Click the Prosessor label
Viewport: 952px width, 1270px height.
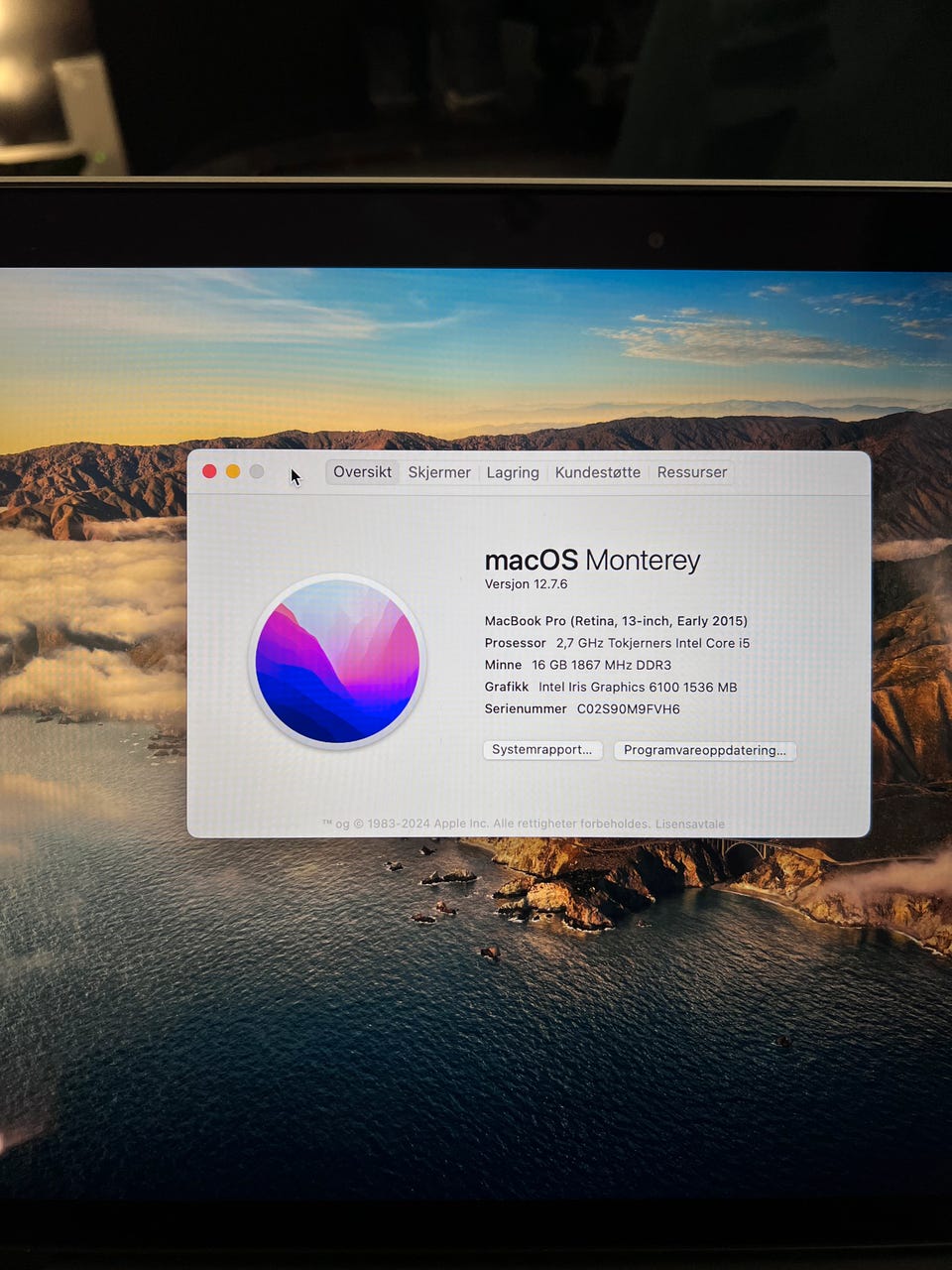515,643
